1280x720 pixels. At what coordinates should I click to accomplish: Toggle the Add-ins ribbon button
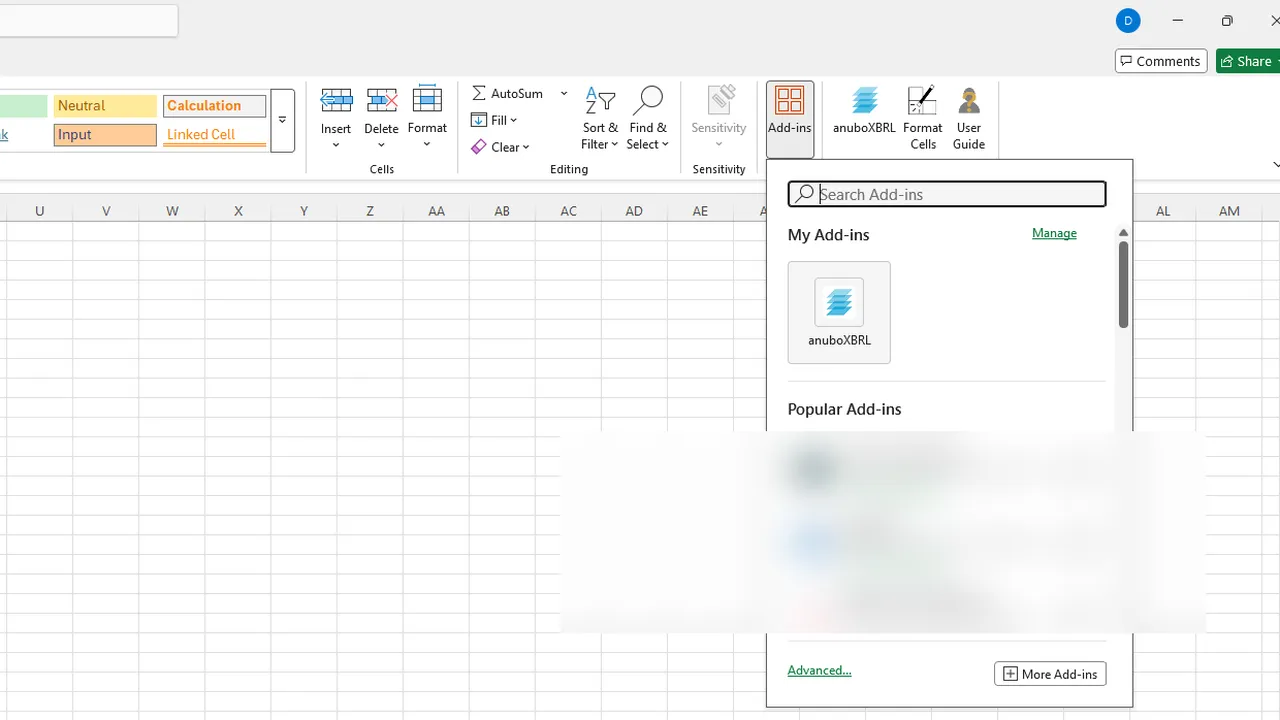tap(790, 118)
